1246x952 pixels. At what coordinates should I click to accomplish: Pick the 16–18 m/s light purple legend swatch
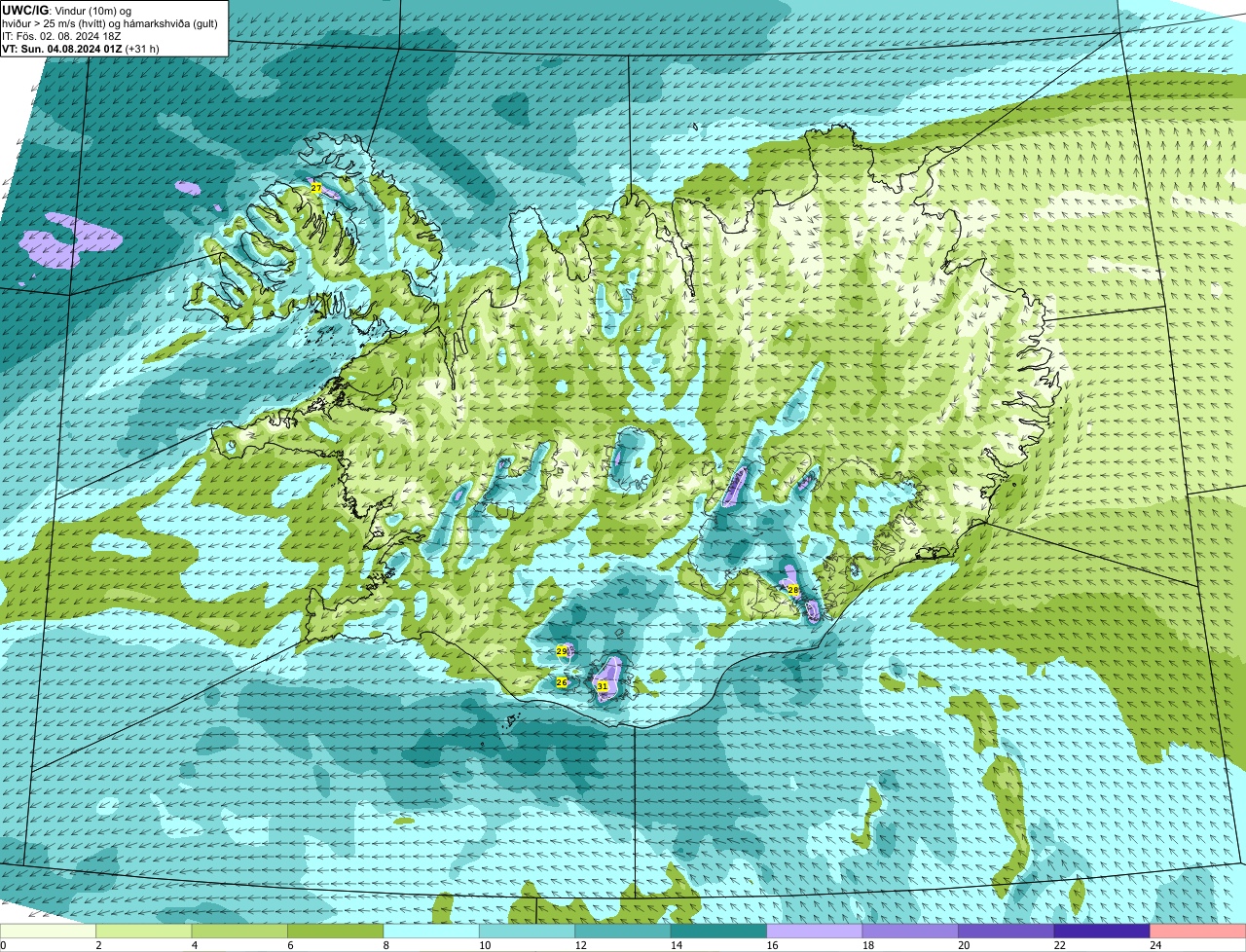point(815,932)
